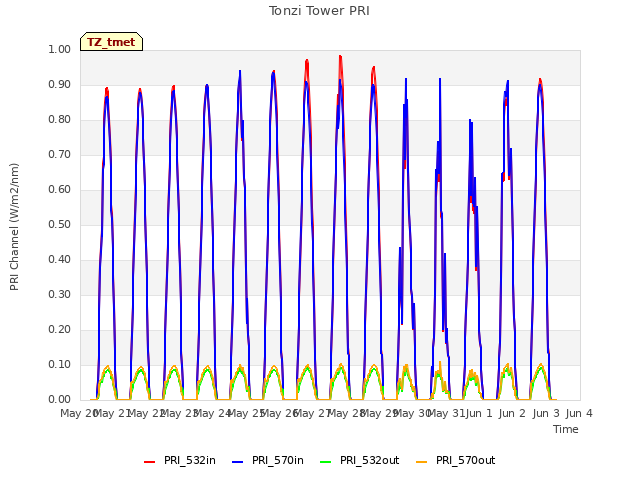Click the orange PRI_570out legend swatch
640x480 pixels.
tap(422, 462)
